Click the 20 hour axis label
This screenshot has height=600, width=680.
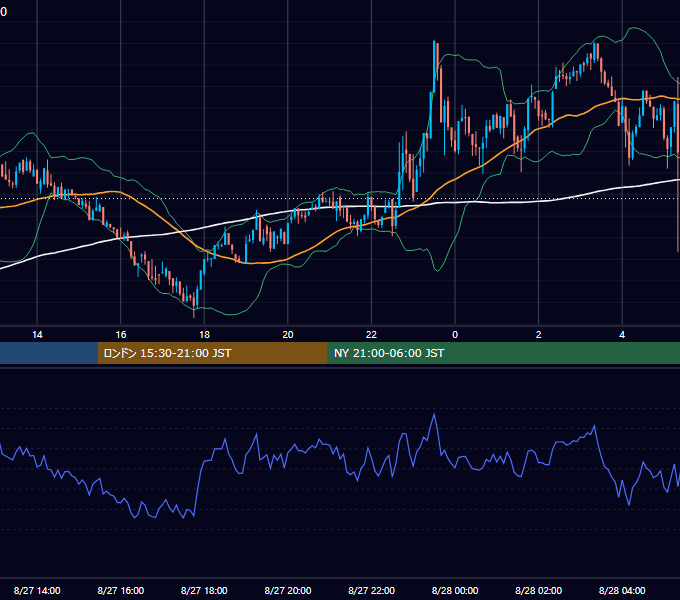click(288, 335)
